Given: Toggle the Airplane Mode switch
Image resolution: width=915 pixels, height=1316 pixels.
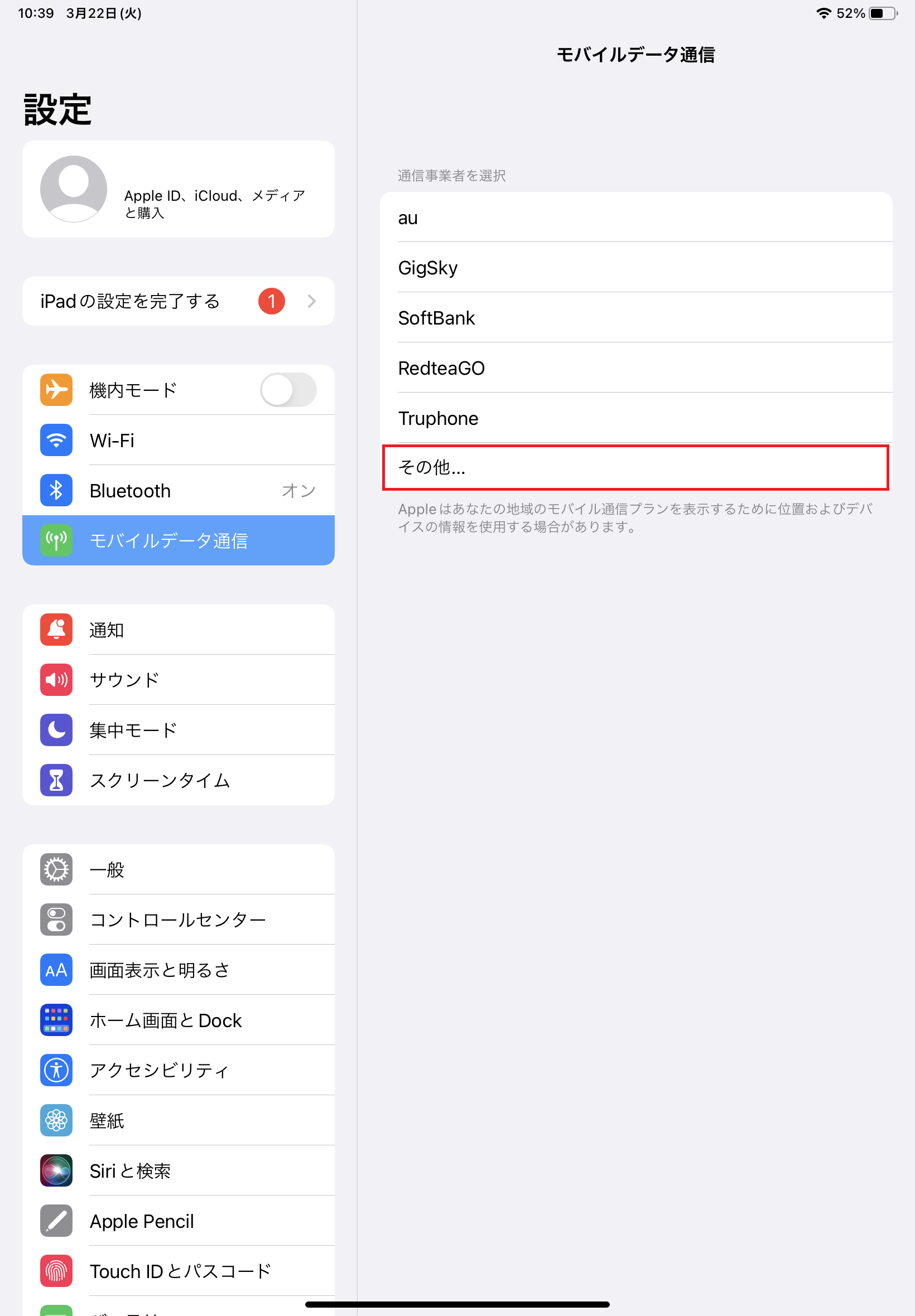Looking at the screenshot, I should tap(288, 390).
